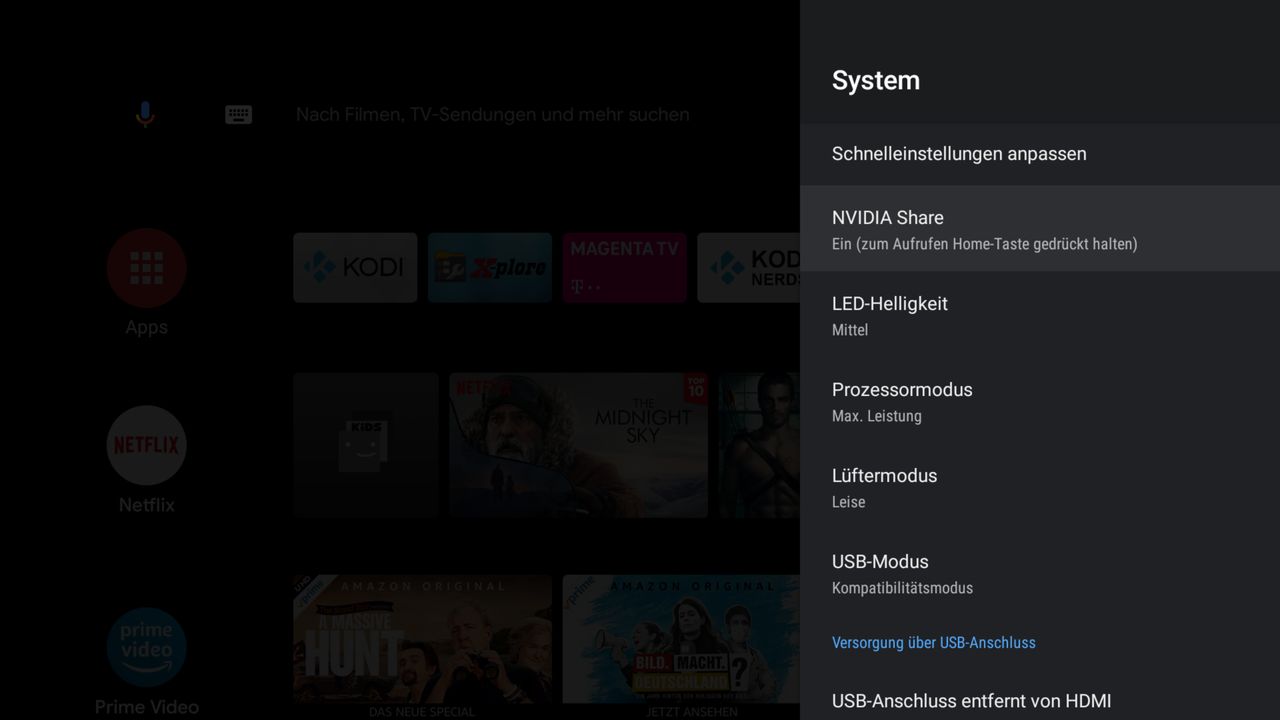The width and height of the screenshot is (1280, 720).
Task: Click the Prime Video label text
Action: 146,707
